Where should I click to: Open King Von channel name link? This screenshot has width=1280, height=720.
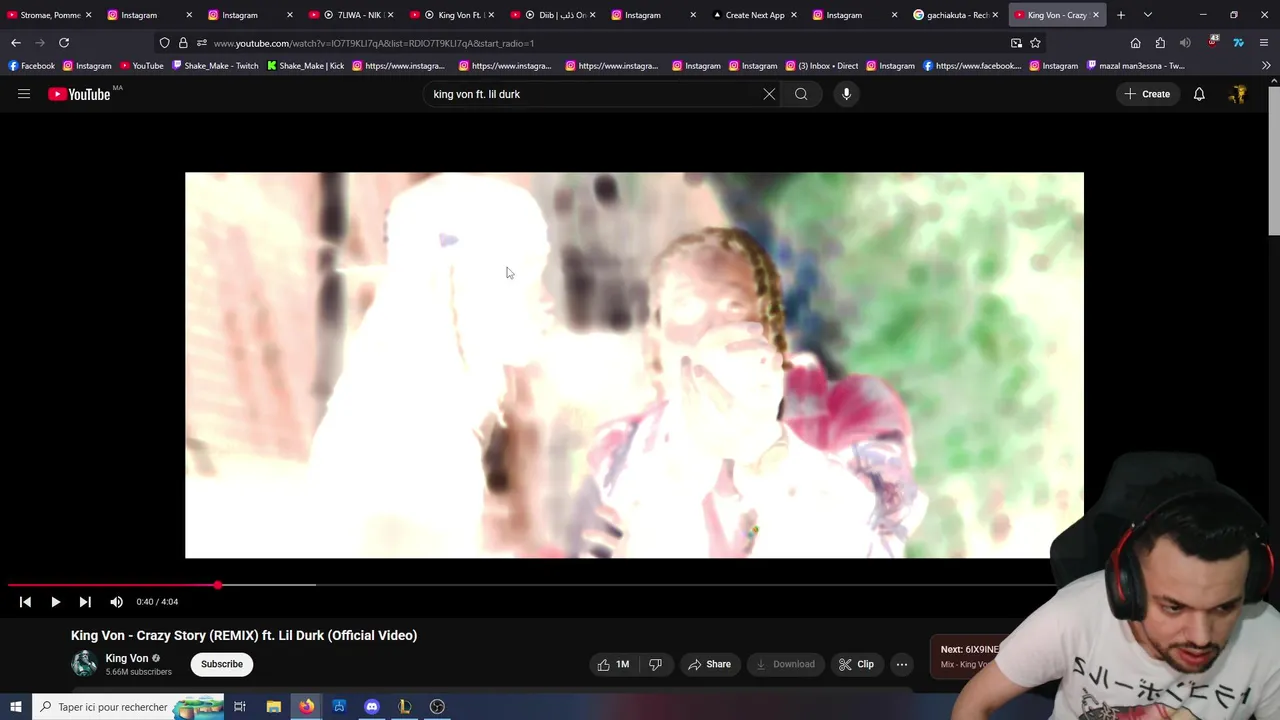(x=127, y=658)
